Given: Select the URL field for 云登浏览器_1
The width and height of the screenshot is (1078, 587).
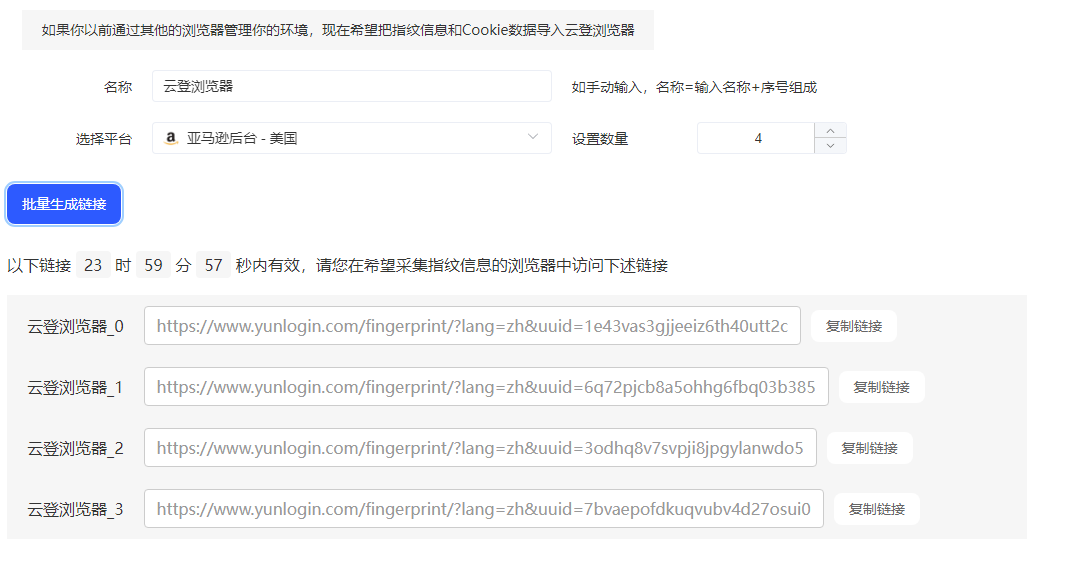Looking at the screenshot, I should [486, 386].
